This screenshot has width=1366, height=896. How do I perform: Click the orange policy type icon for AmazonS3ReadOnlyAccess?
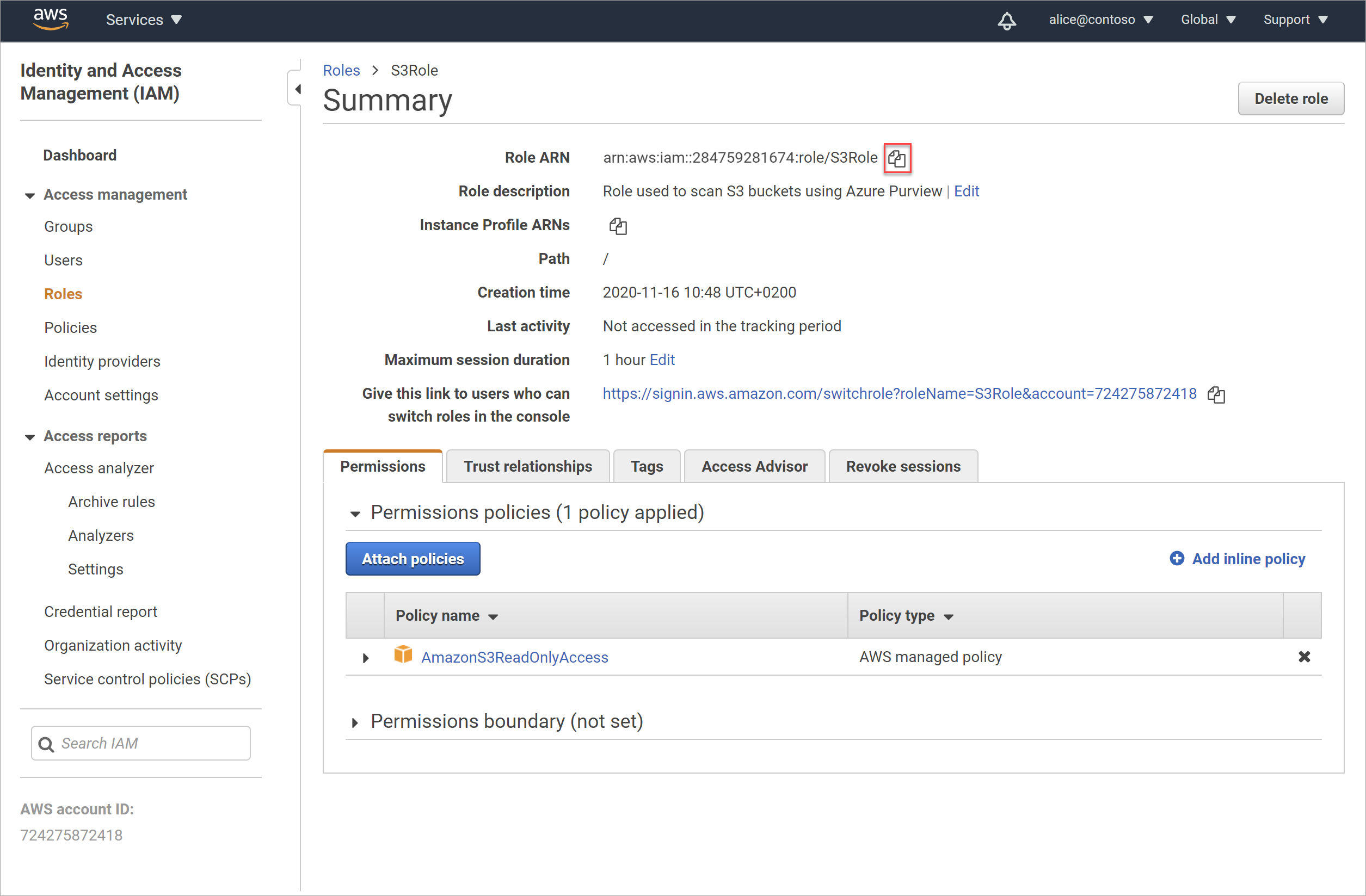400,656
